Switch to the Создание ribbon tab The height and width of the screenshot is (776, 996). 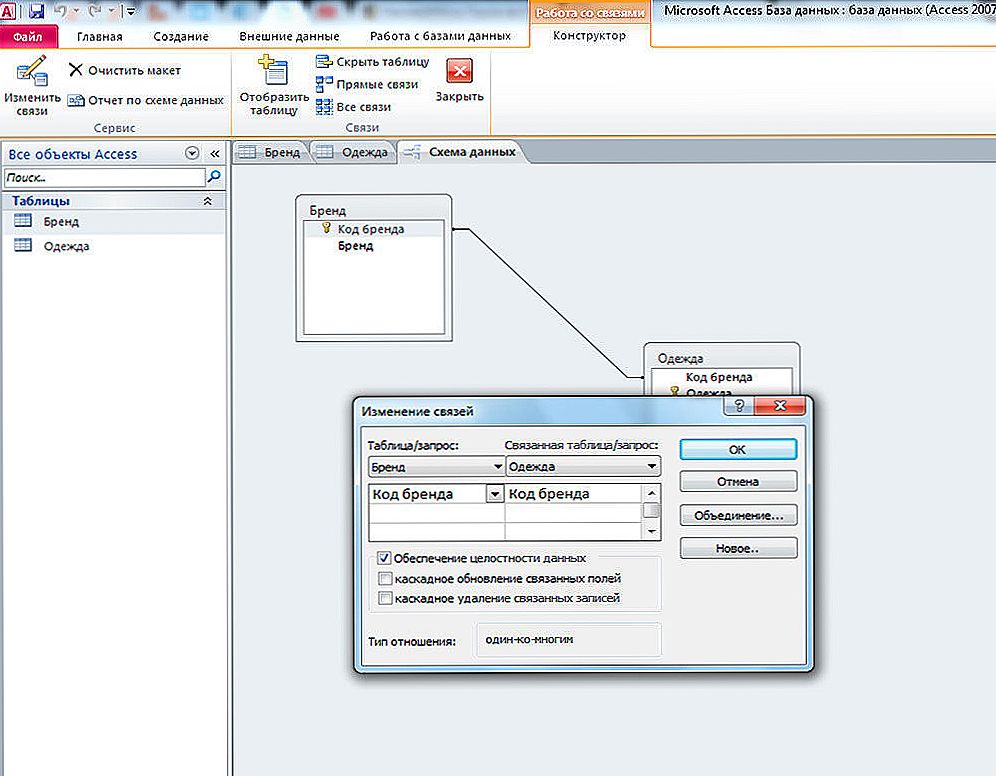click(x=181, y=37)
